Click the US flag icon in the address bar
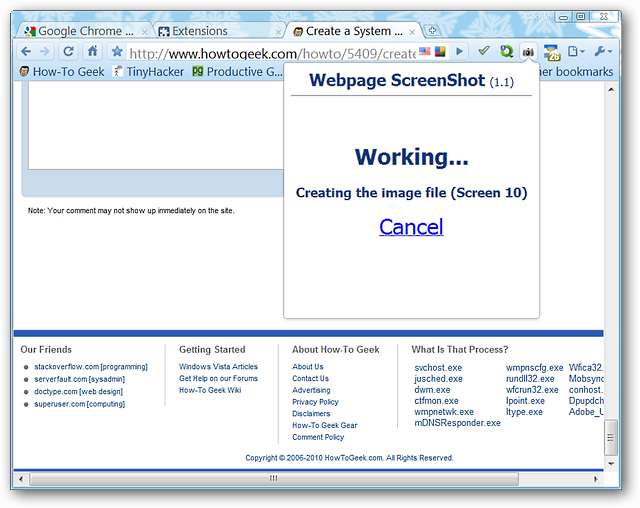Screen dimensions: 640x508 click(425, 51)
